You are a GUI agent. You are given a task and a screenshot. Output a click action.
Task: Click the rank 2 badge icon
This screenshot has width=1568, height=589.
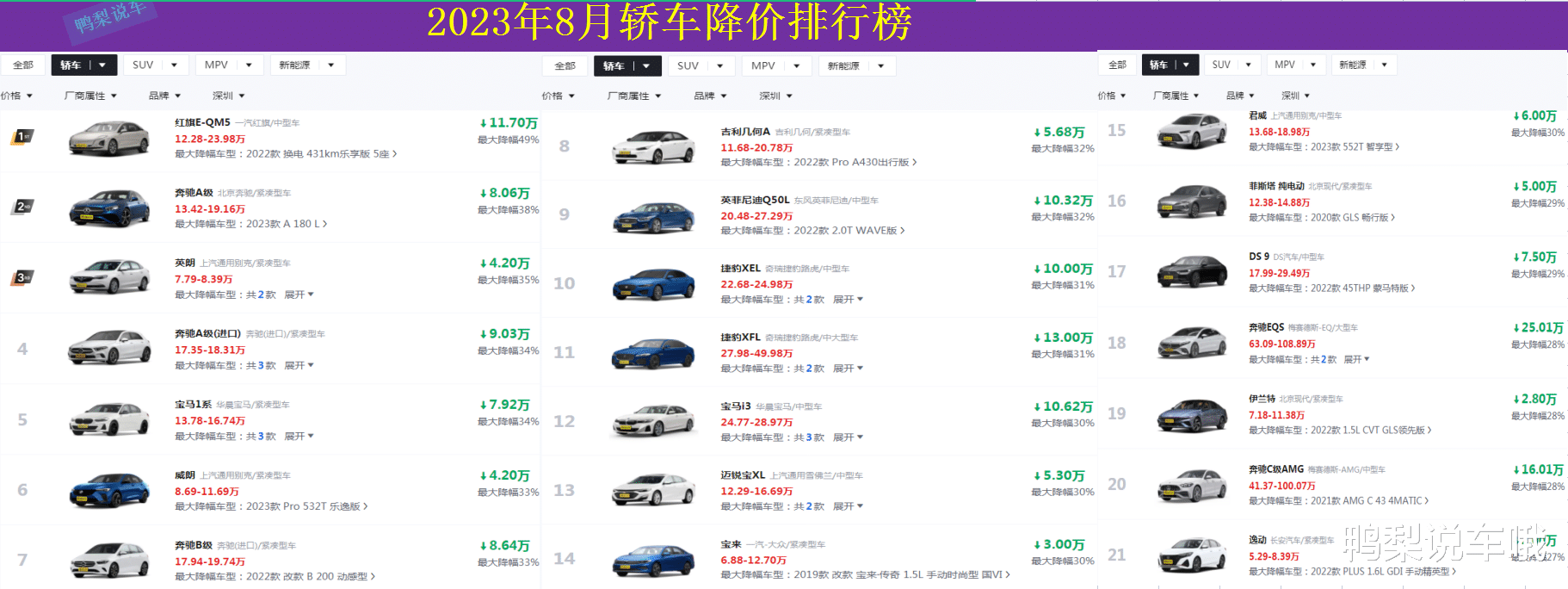coord(22,206)
